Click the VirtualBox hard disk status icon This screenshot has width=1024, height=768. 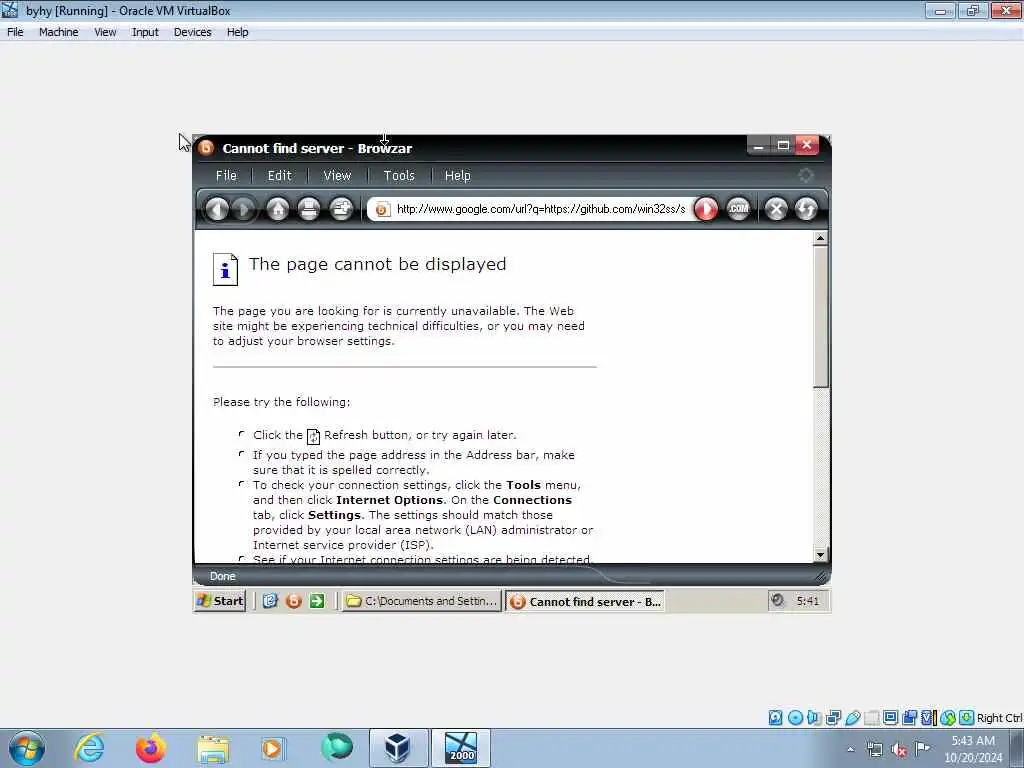[775, 718]
